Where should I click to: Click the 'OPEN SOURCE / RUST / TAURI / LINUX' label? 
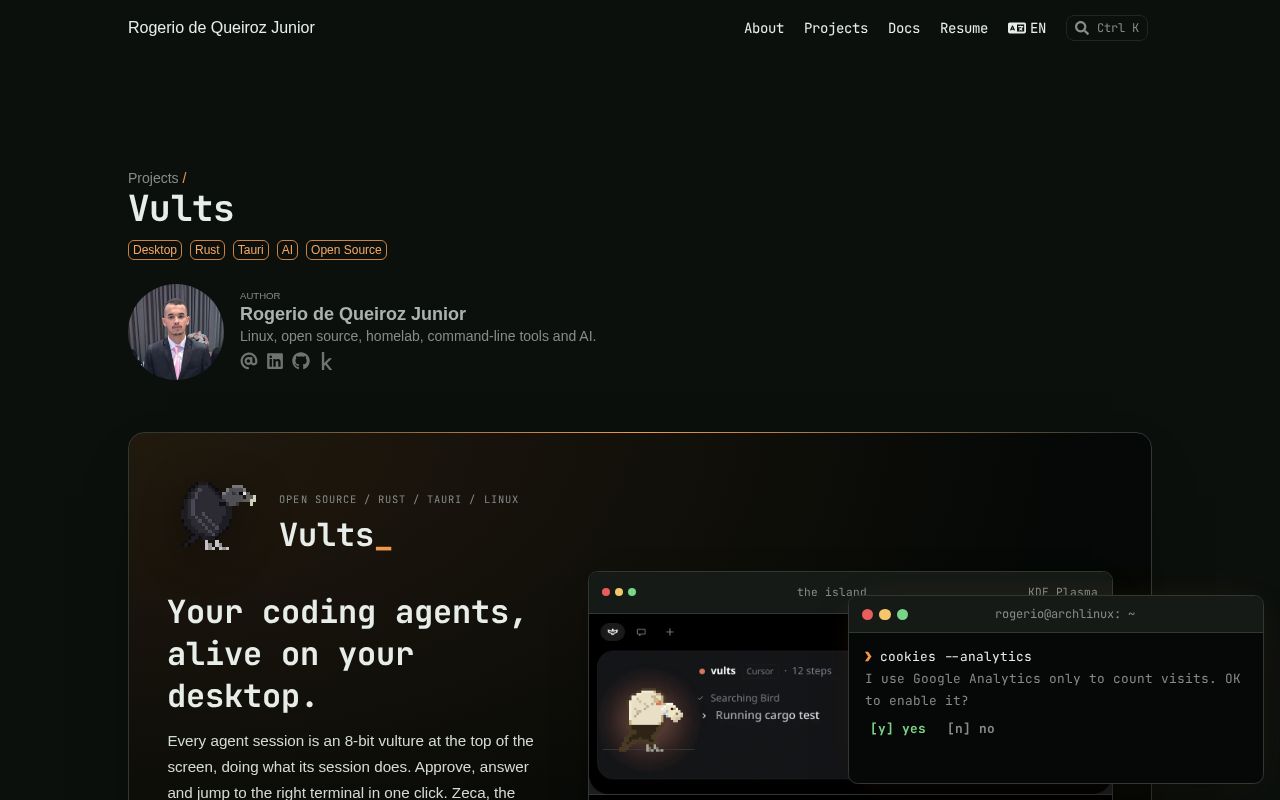399,499
